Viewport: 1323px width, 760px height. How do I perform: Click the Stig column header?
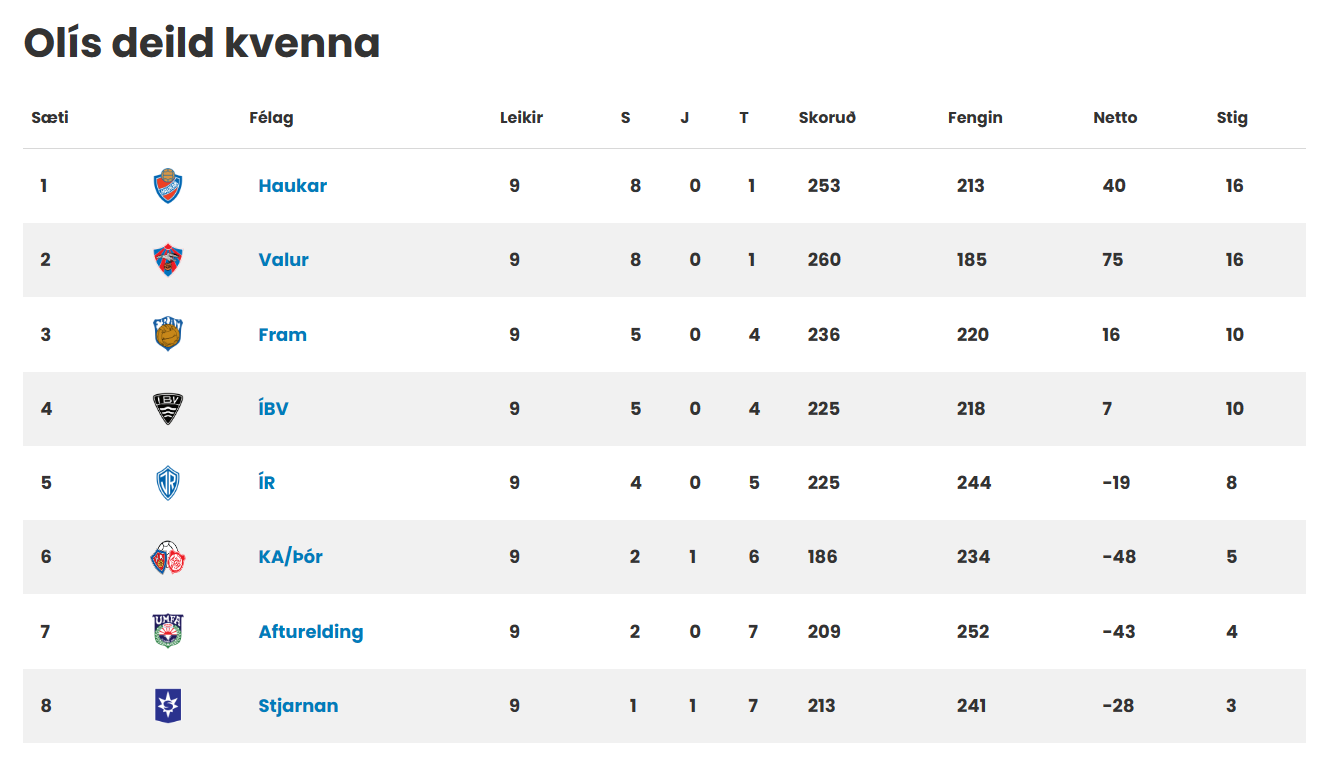coord(1232,118)
